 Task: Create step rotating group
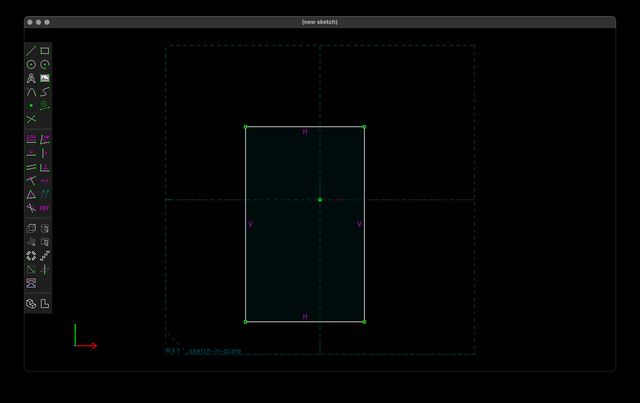click(x=31, y=256)
